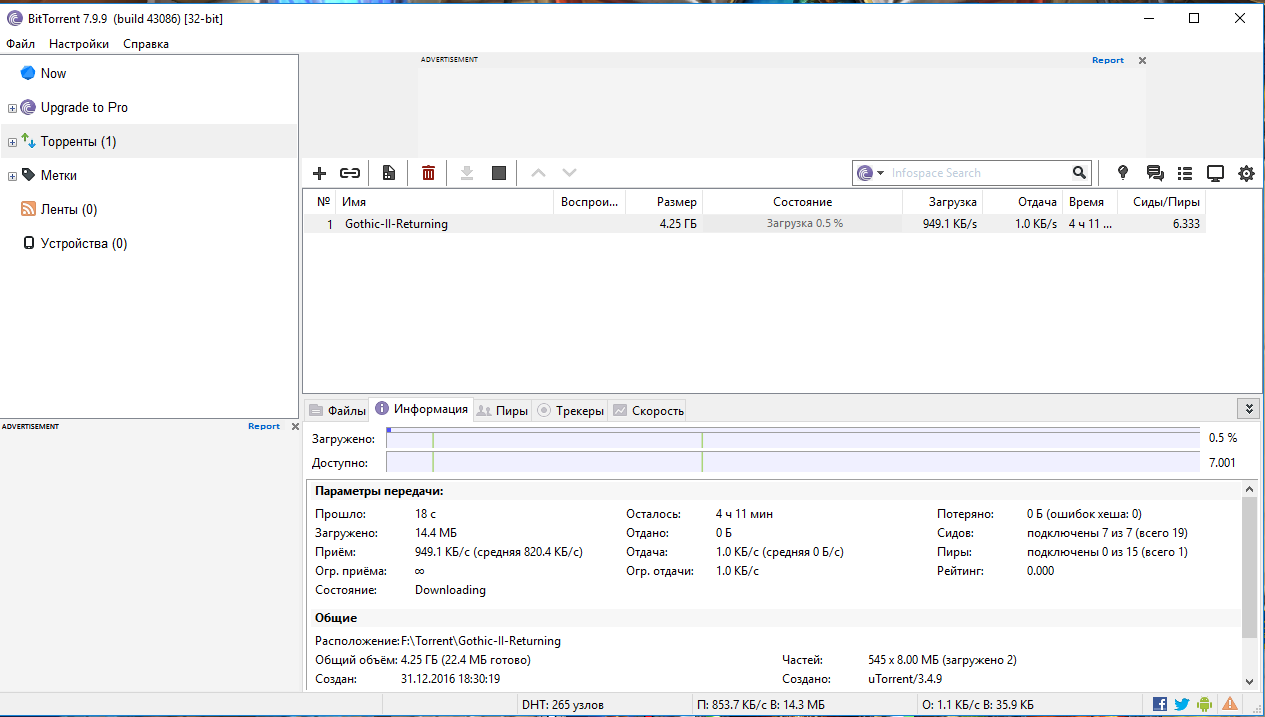The image size is (1265, 717).
Task: Sort by Загрузка column header
Action: (x=942, y=202)
